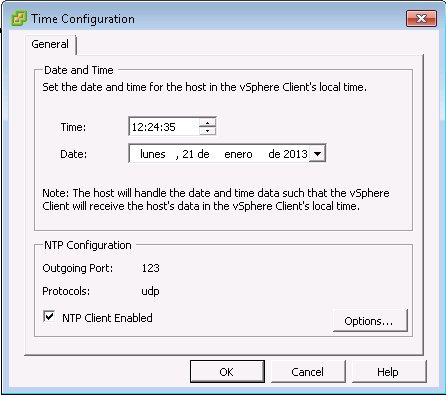
Task: Click the 'NTP Configuration' group heading
Action: [x=88, y=245]
